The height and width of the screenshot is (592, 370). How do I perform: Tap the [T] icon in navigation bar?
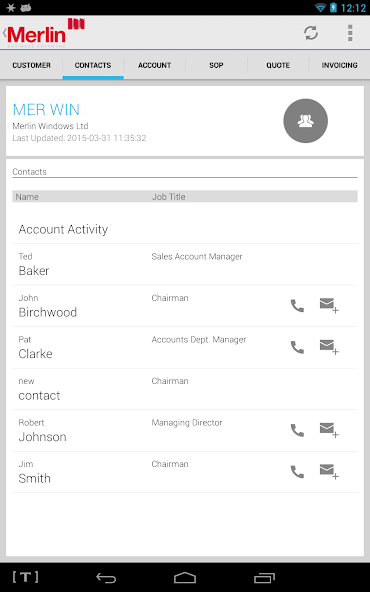click(26, 577)
